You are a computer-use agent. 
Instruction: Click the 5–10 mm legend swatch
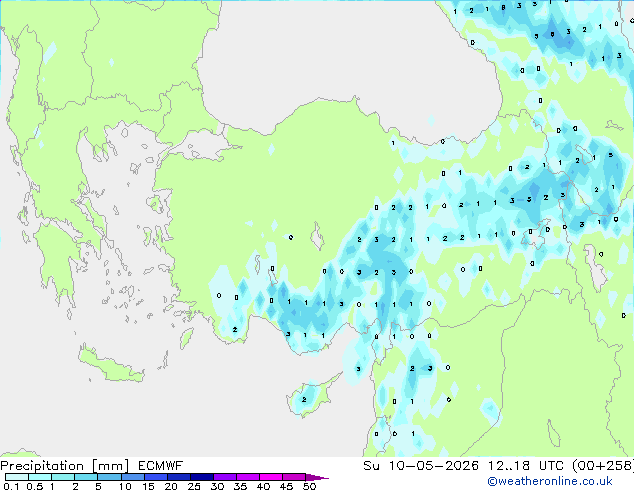tap(109, 477)
